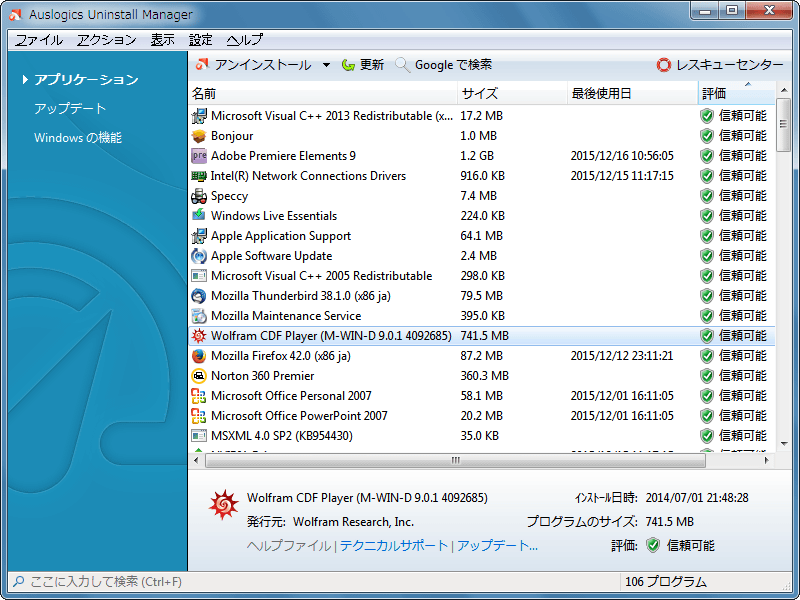Click the Bonjour package icon
Viewport: 800px width, 600px height.
[198, 136]
